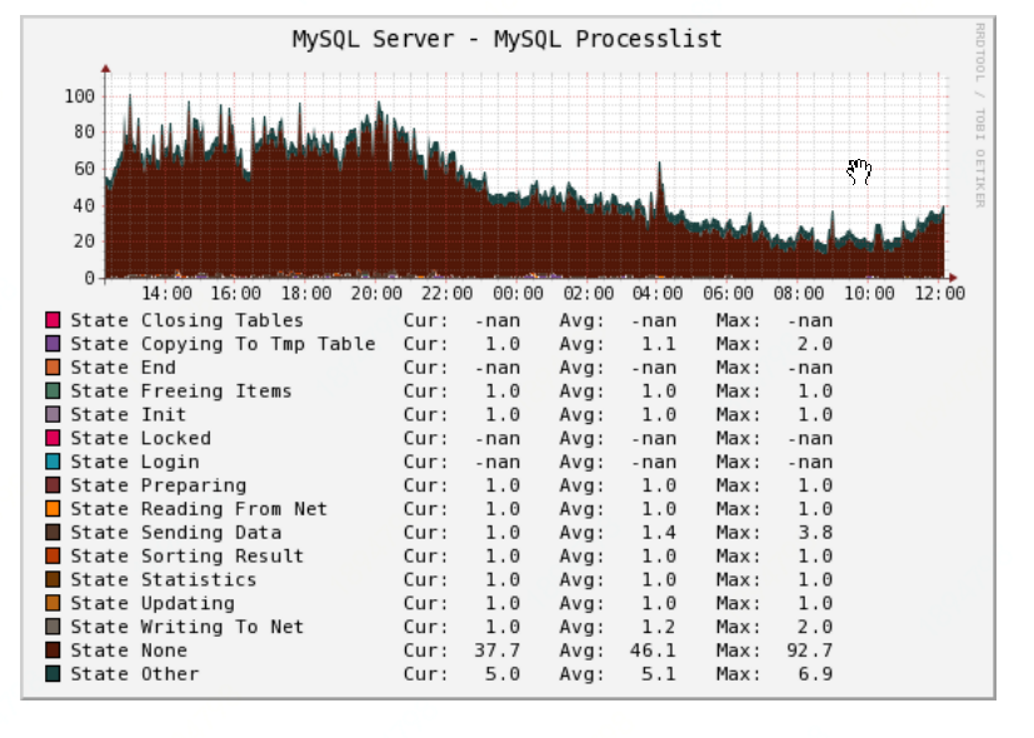Click the State Other Avg value 5.1
The image size is (1034, 738).
click(x=659, y=674)
